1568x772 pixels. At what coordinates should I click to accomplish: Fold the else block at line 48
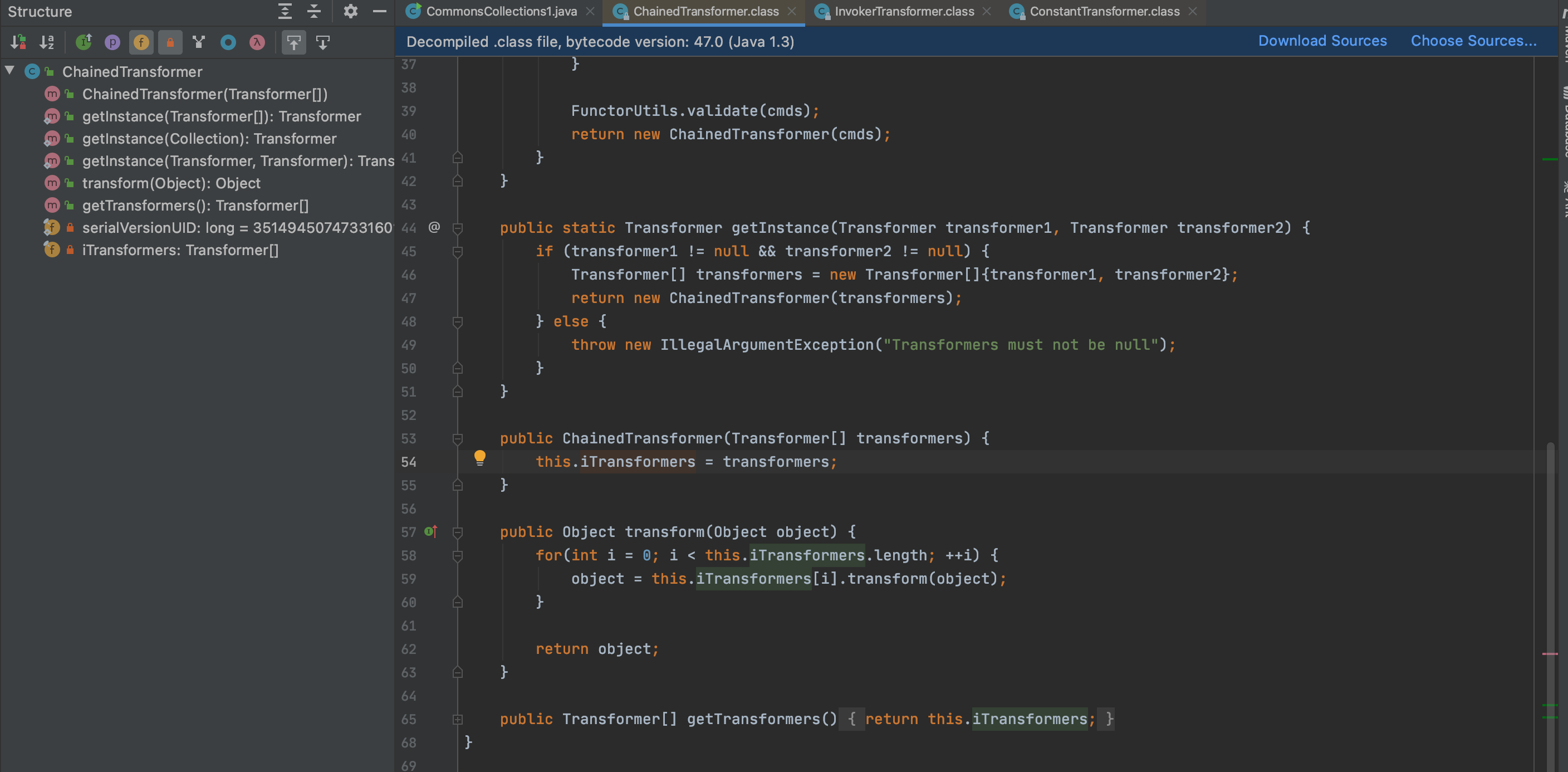coord(458,321)
